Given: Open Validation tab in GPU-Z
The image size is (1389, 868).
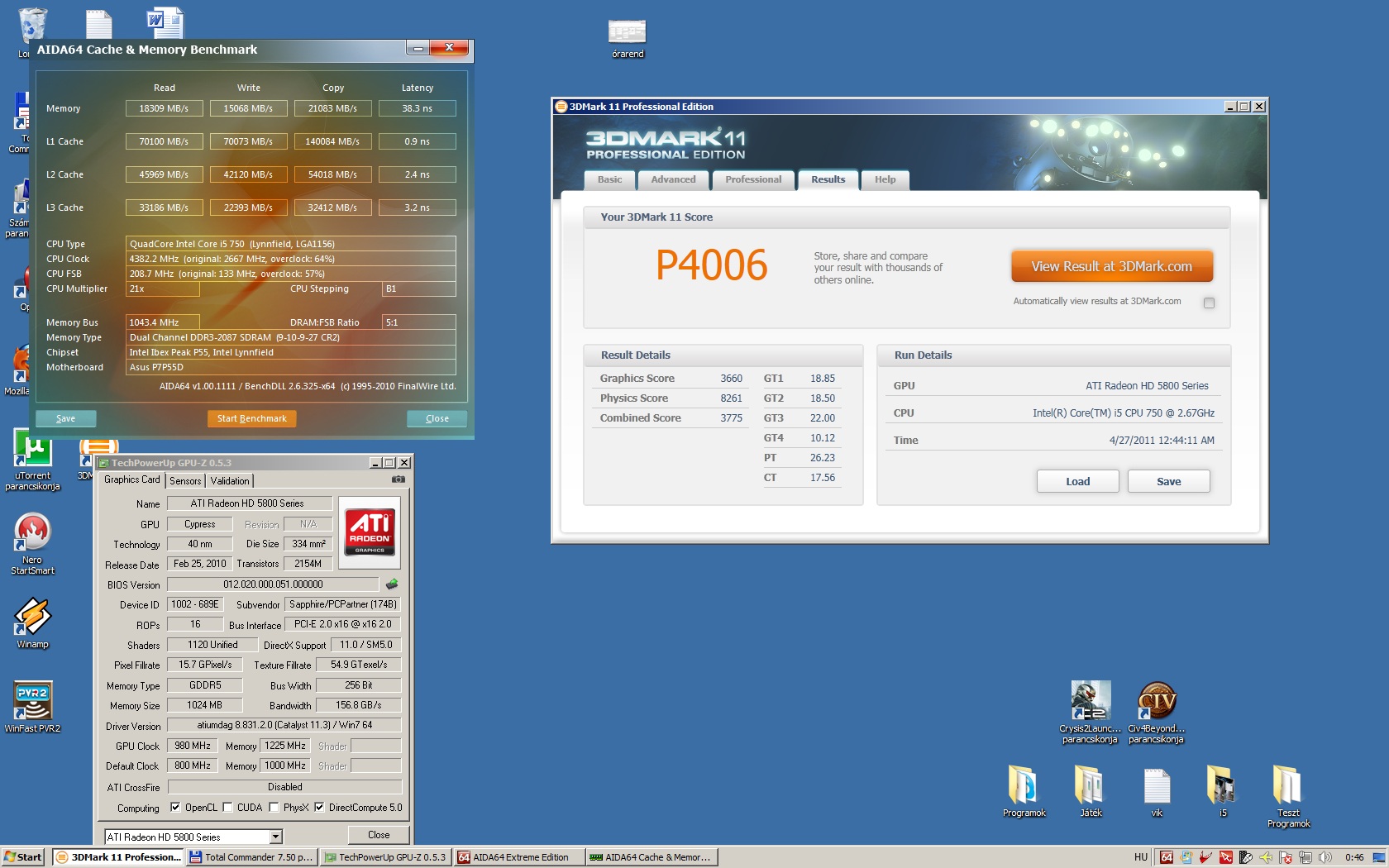Looking at the screenshot, I should (230, 481).
